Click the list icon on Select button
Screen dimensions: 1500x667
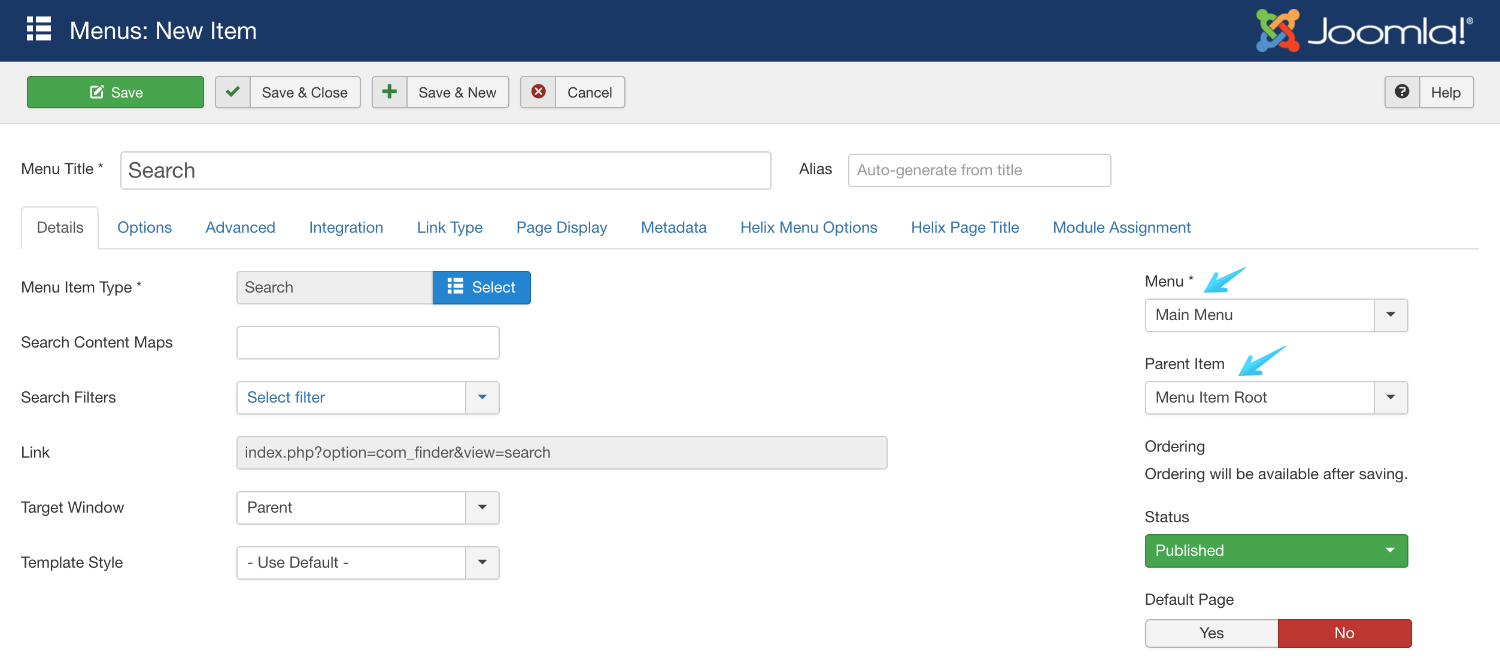[455, 287]
